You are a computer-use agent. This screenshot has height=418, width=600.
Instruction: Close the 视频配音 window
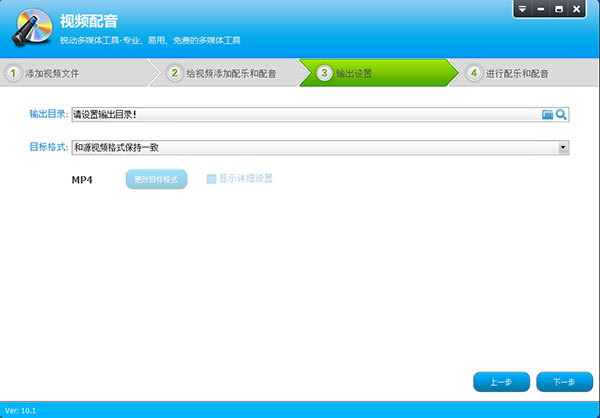click(x=576, y=9)
